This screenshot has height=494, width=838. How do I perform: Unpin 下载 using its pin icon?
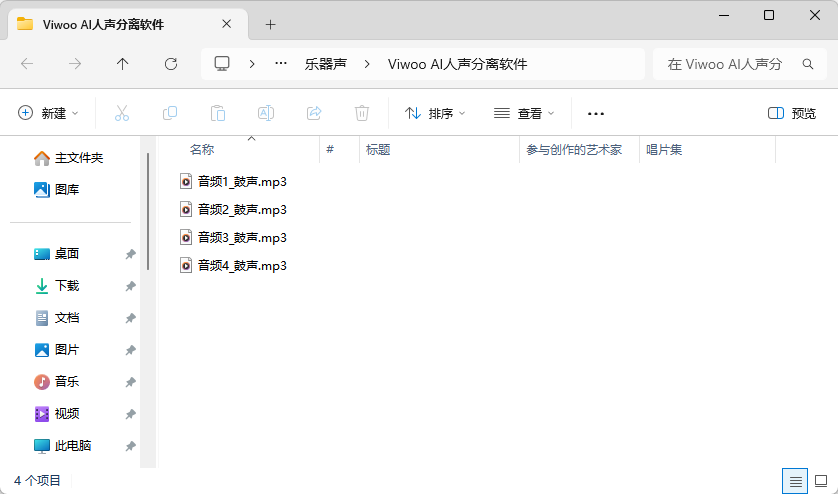click(130, 286)
